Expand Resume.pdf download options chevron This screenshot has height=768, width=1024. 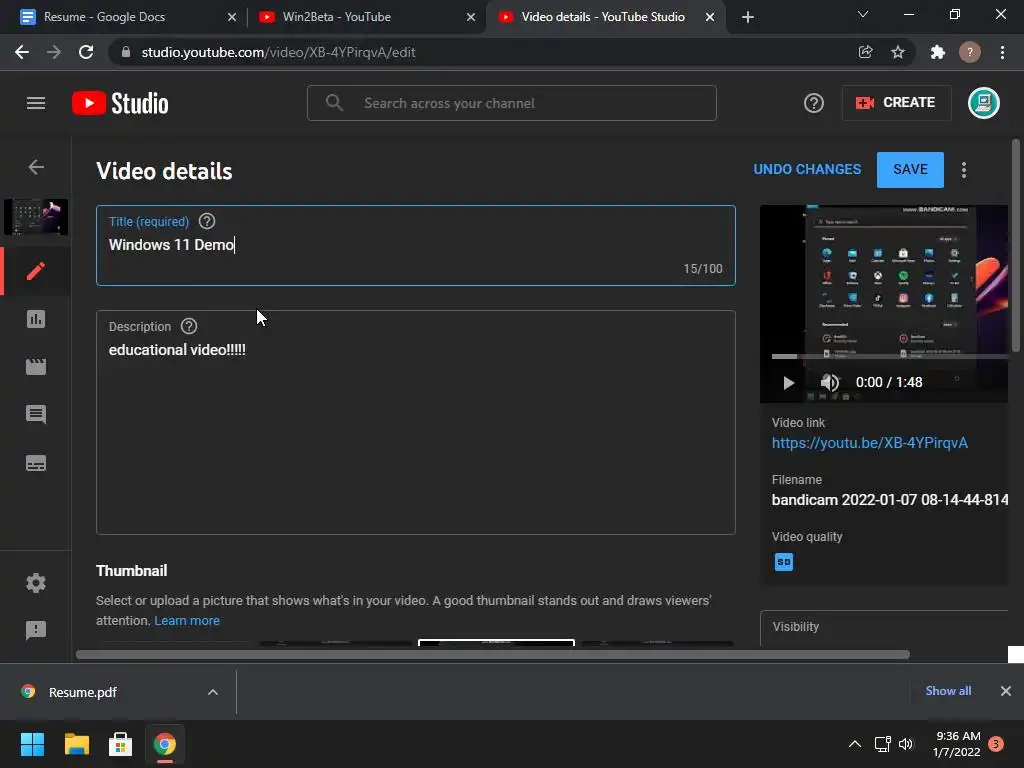point(213,692)
